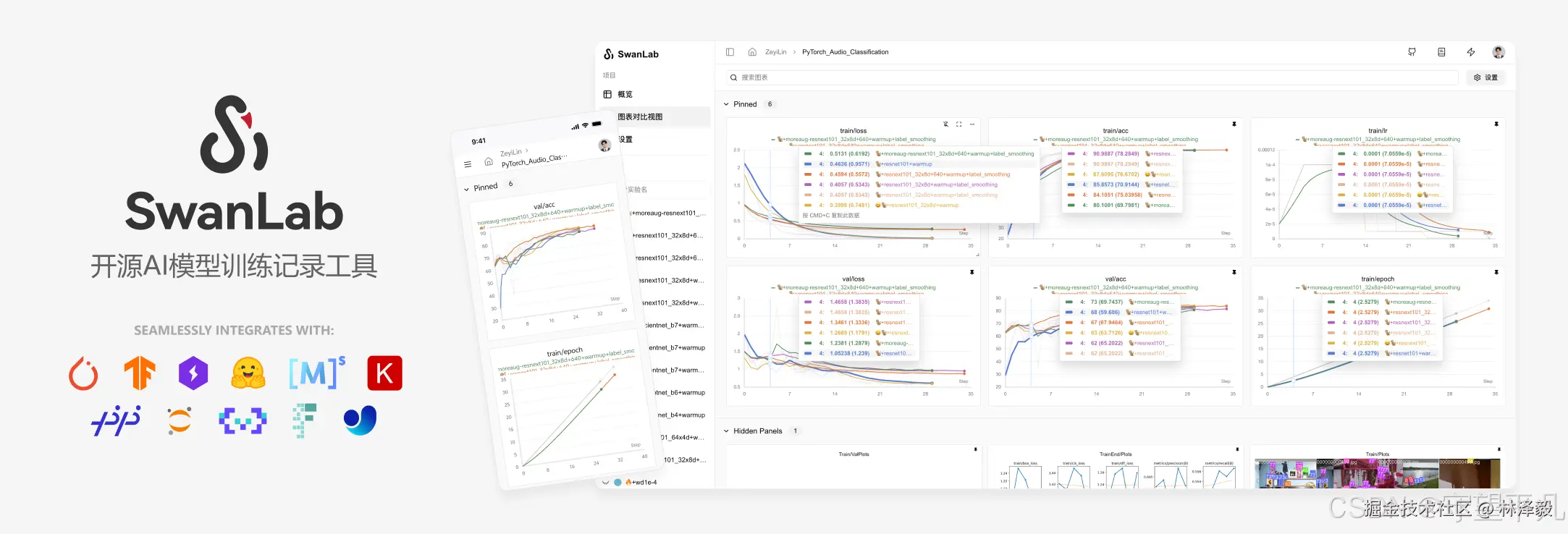Viewport: 1568px width, 534px height.
Task: Click the home icon in the phone mockup
Action: pos(489,161)
